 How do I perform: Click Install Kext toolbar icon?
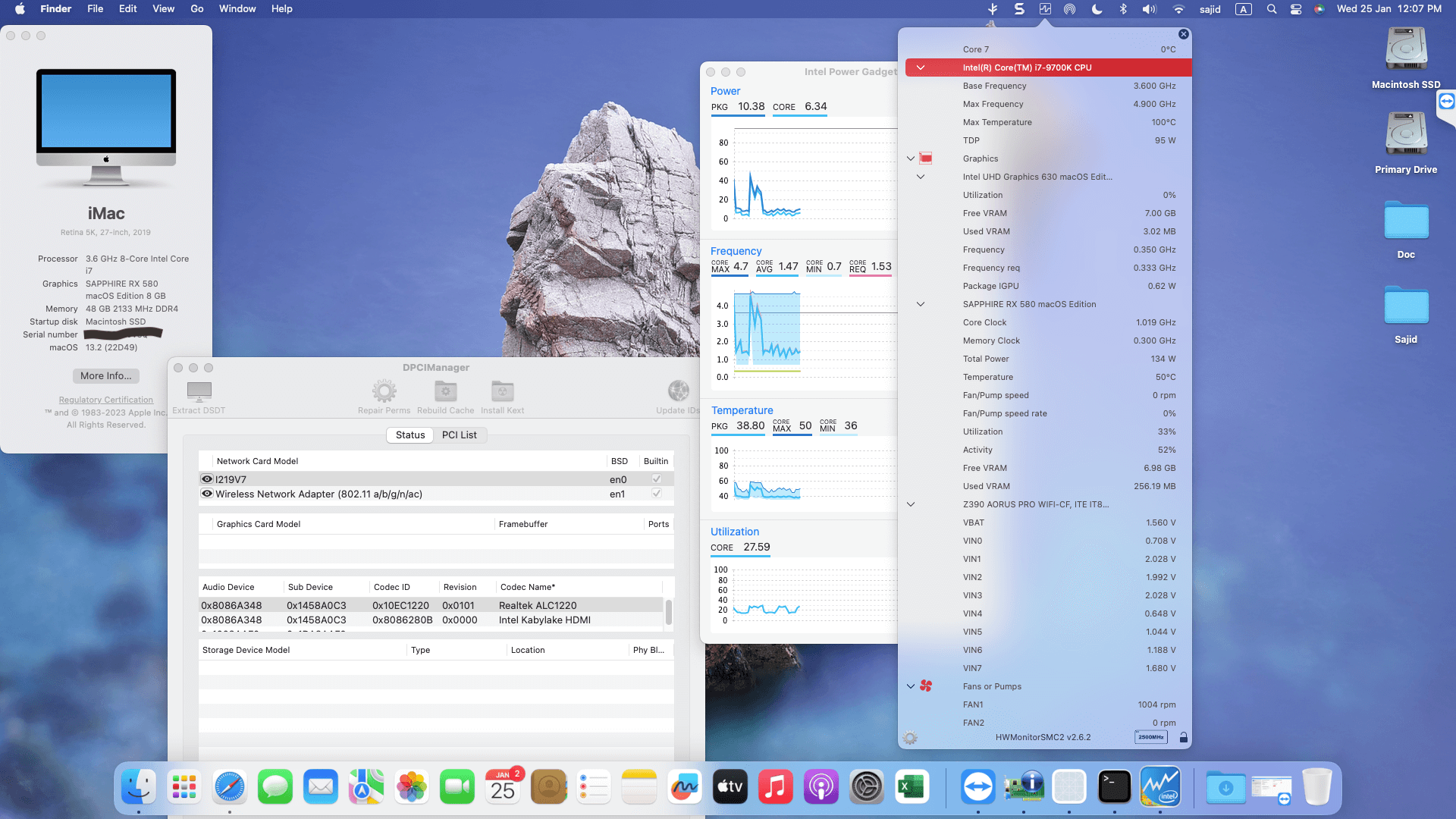click(x=502, y=391)
